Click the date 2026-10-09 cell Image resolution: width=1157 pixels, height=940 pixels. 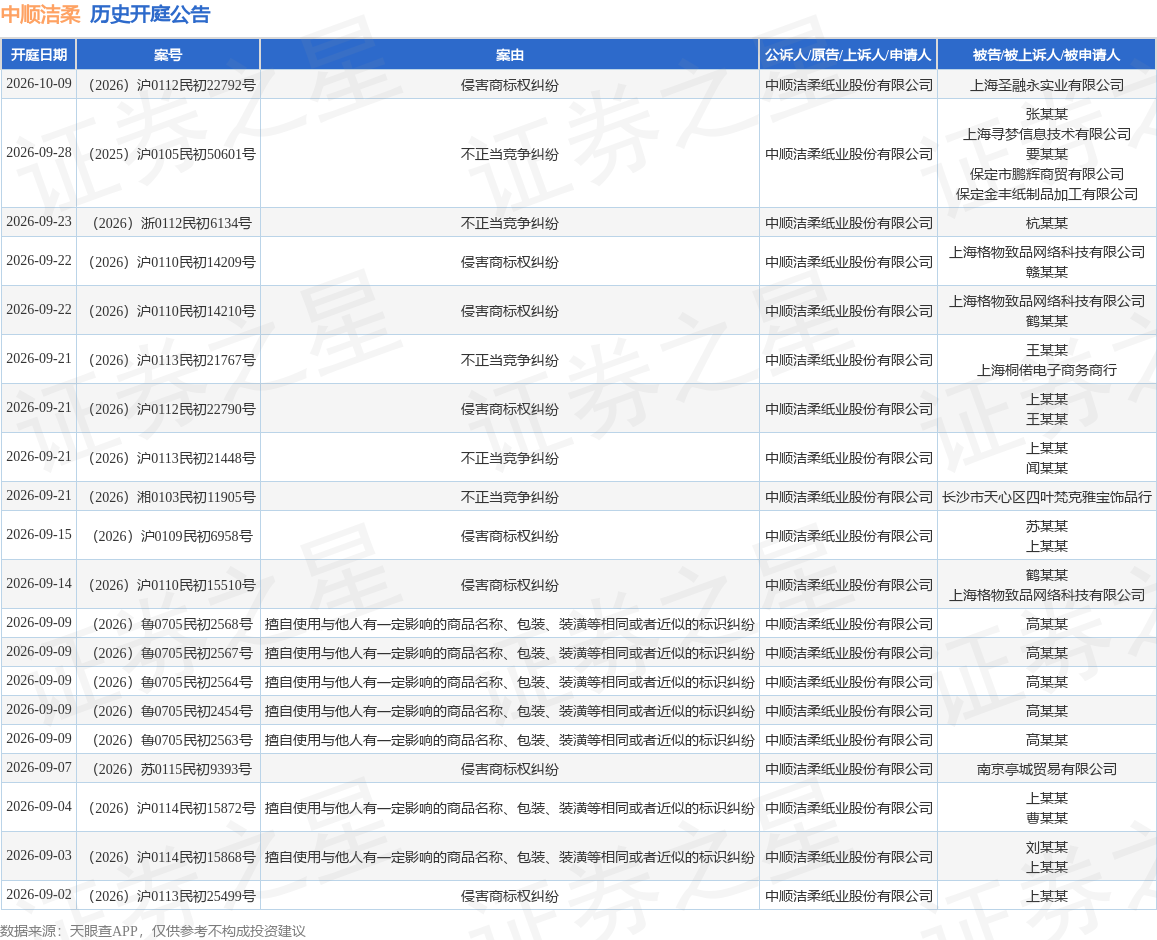[x=39, y=84]
